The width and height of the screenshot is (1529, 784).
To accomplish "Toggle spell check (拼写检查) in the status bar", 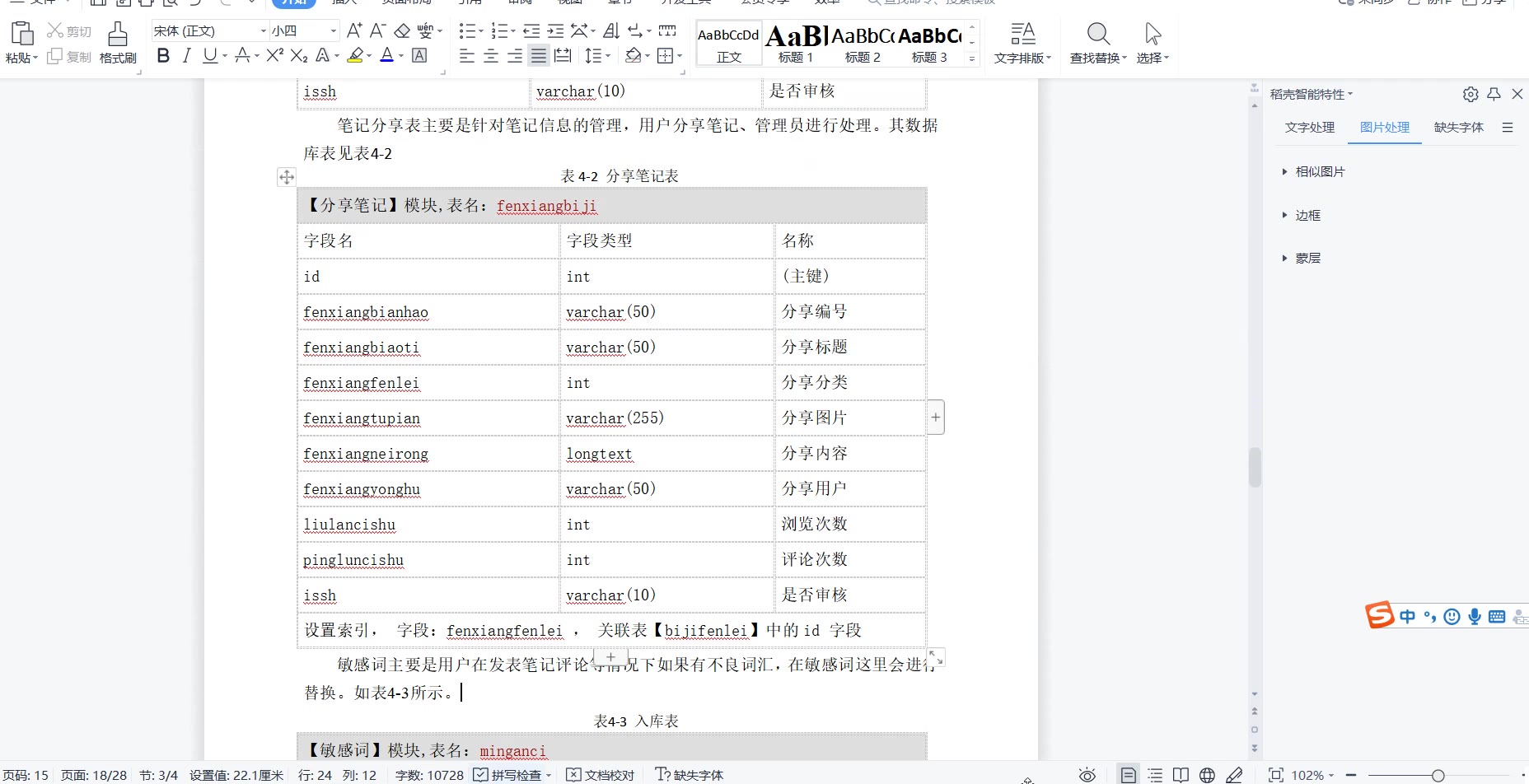I will (509, 775).
